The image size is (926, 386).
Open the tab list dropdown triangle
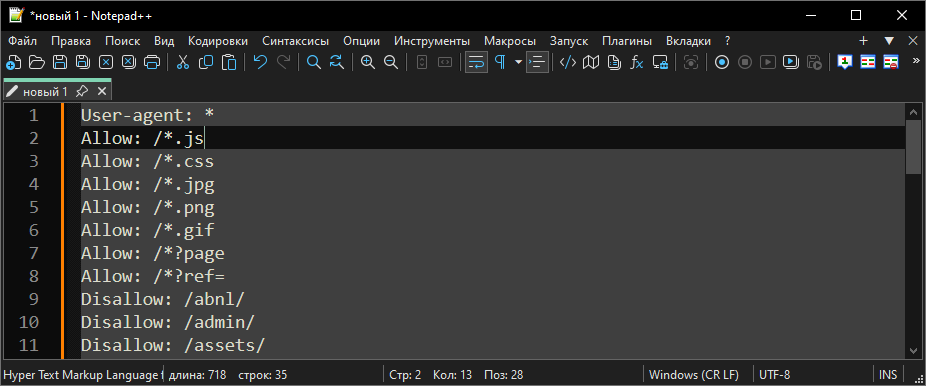[889, 41]
